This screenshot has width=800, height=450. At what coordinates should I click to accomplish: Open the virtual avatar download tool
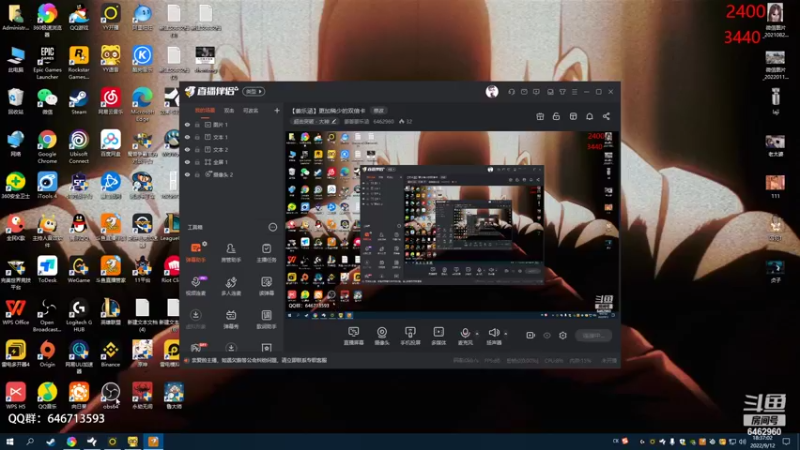coord(196,319)
